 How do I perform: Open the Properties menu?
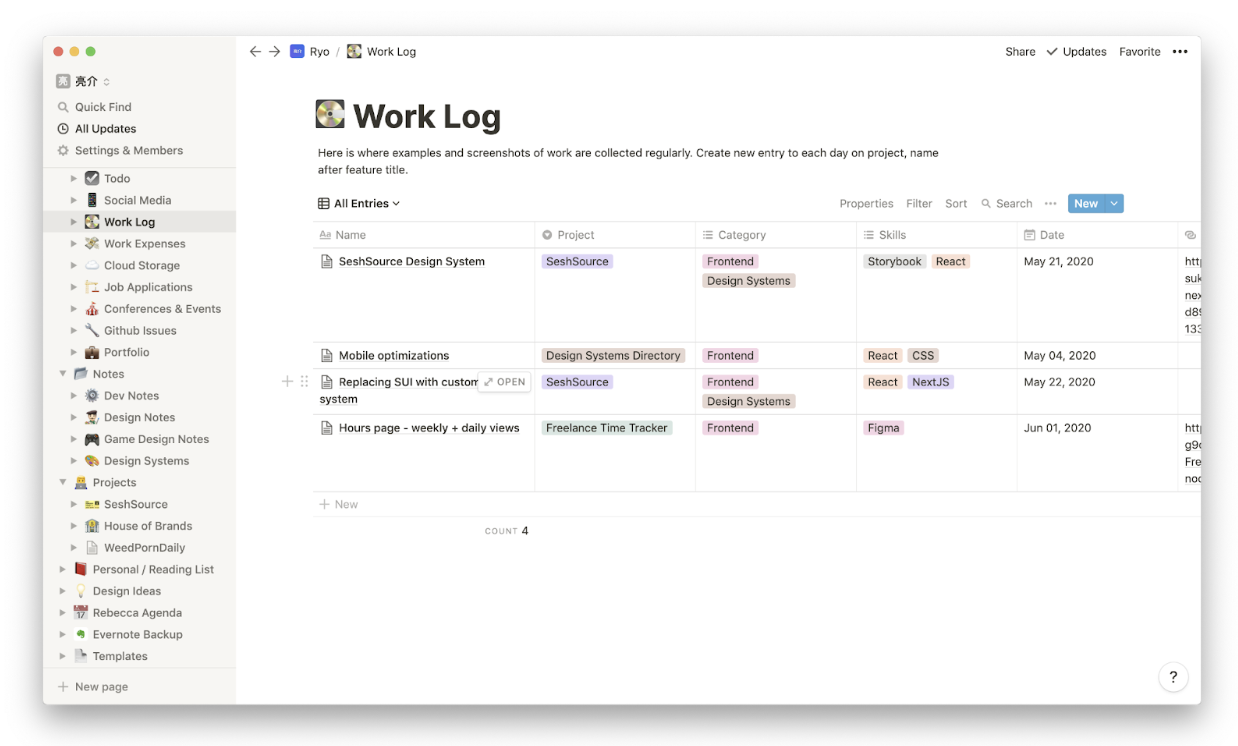[x=866, y=203]
